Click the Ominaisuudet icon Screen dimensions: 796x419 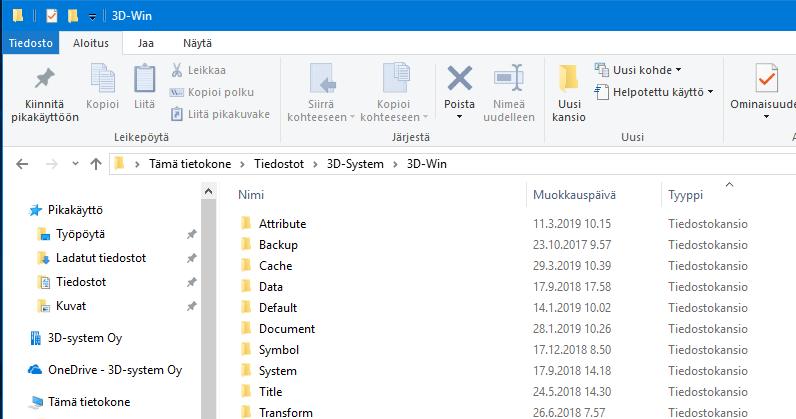[766, 78]
